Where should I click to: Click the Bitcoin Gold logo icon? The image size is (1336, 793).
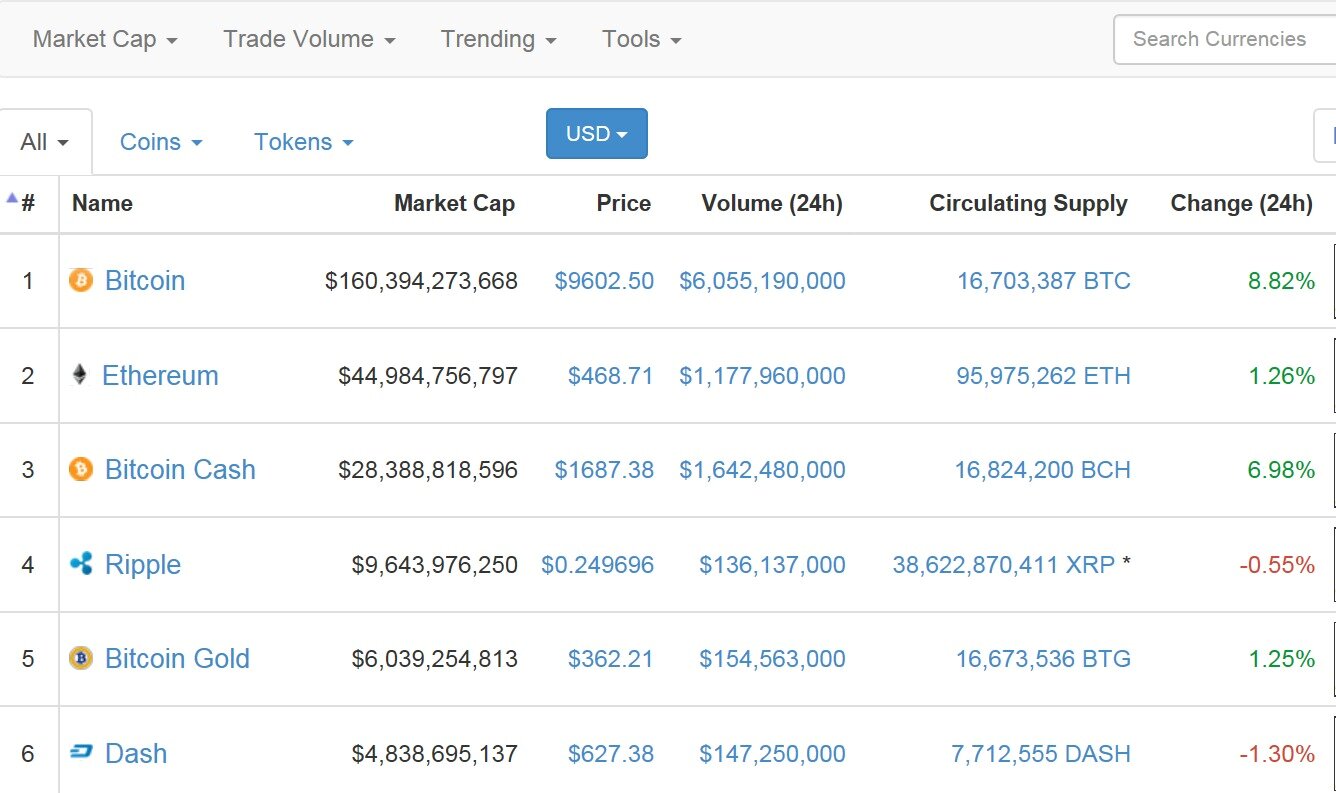pyautogui.click(x=80, y=658)
